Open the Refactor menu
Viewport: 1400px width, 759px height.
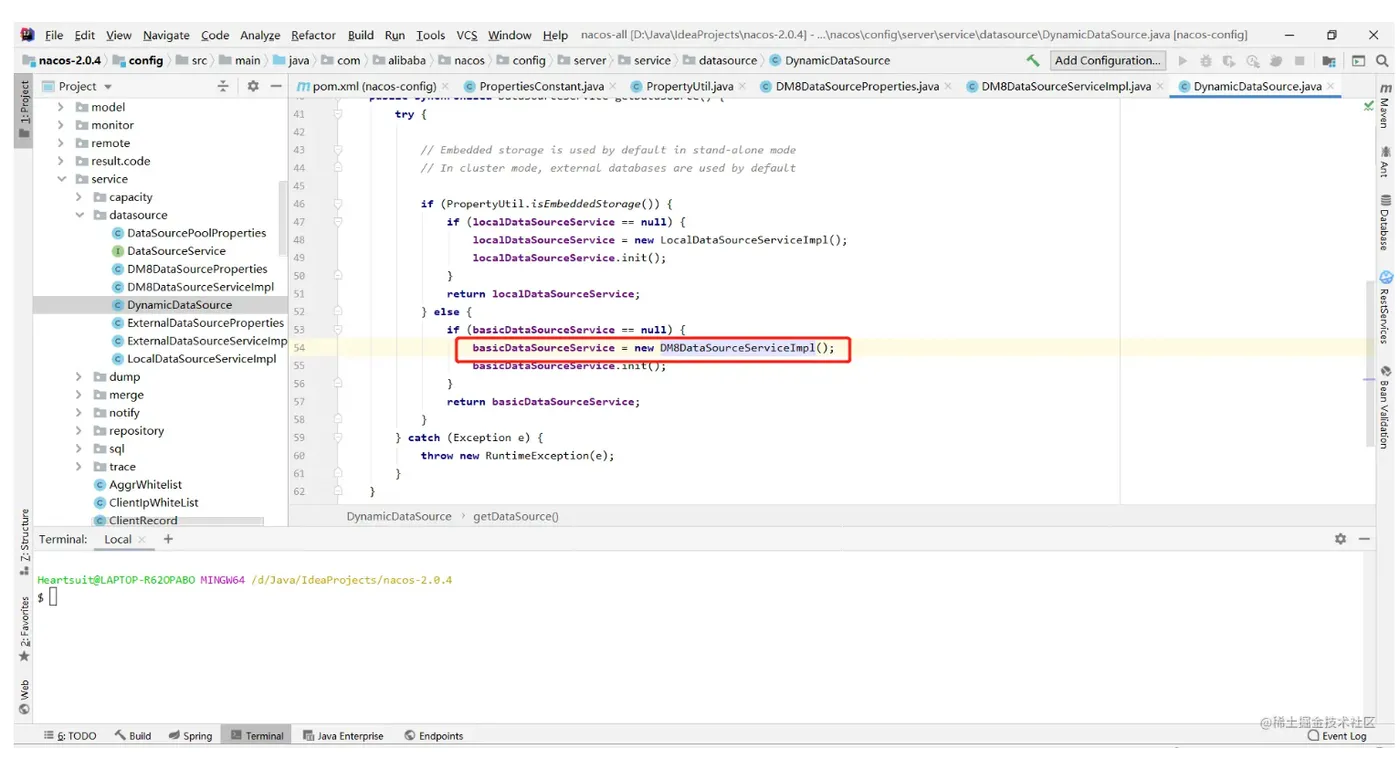click(313, 35)
